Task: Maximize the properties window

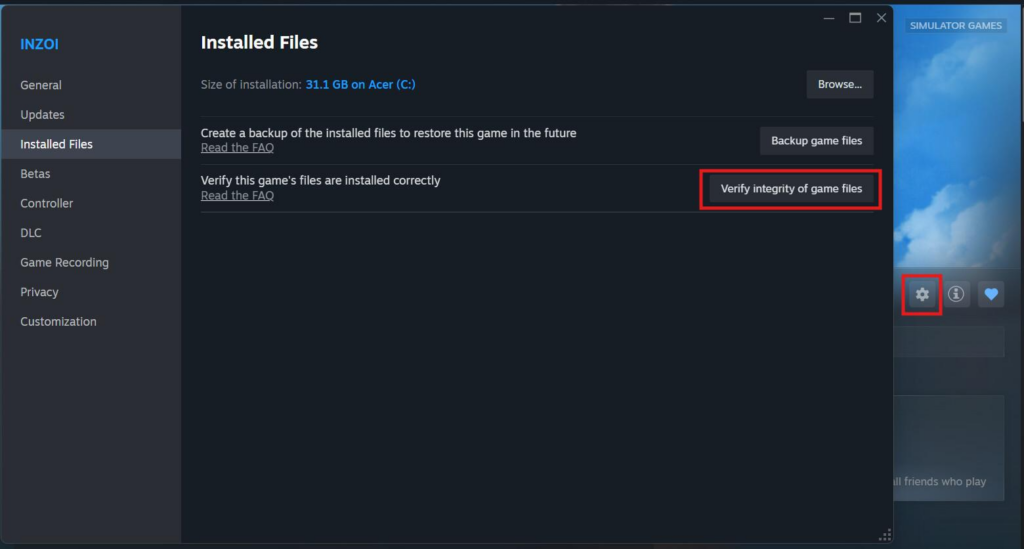Action: 855,18
